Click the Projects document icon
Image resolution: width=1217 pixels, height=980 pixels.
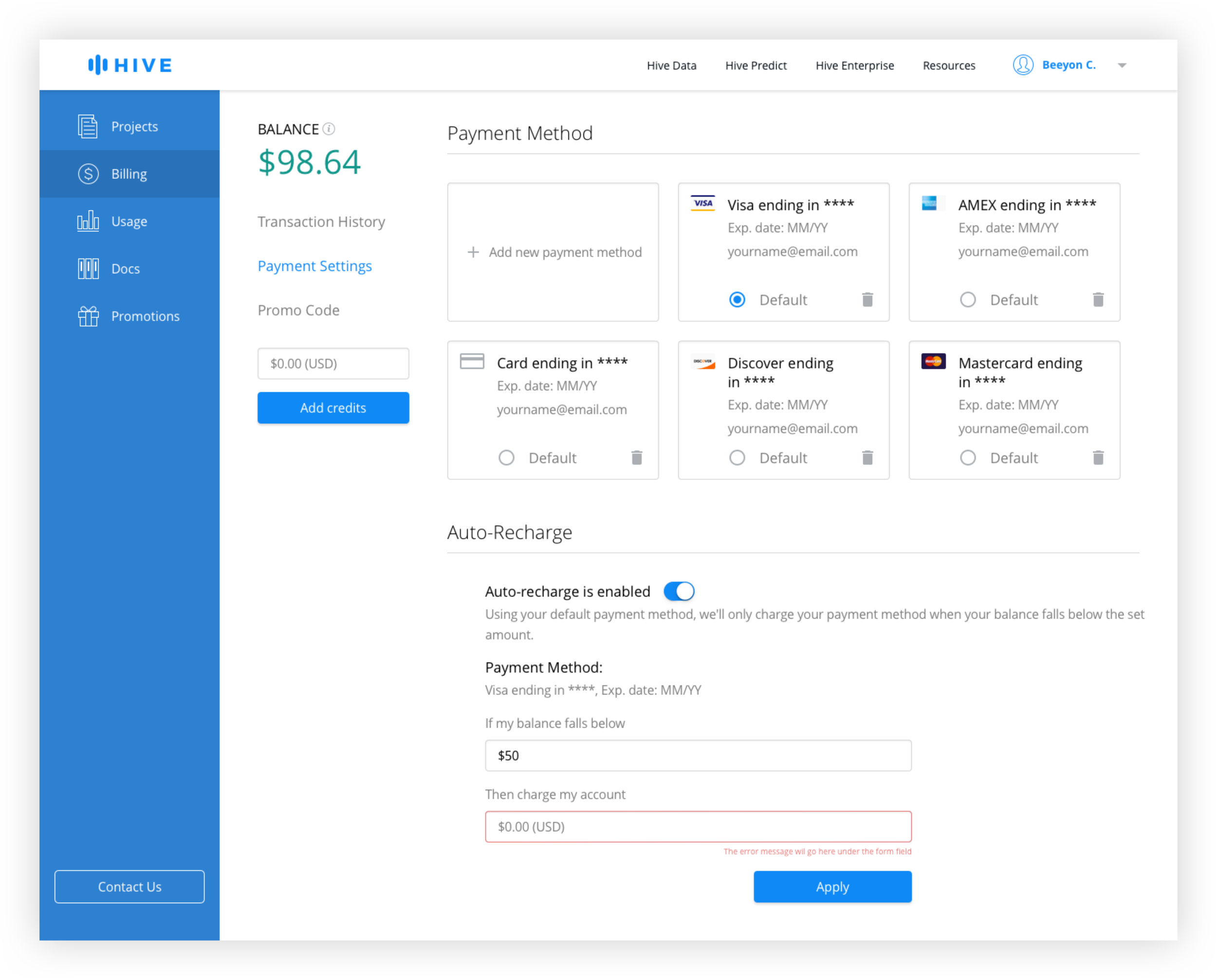pyautogui.click(x=88, y=126)
